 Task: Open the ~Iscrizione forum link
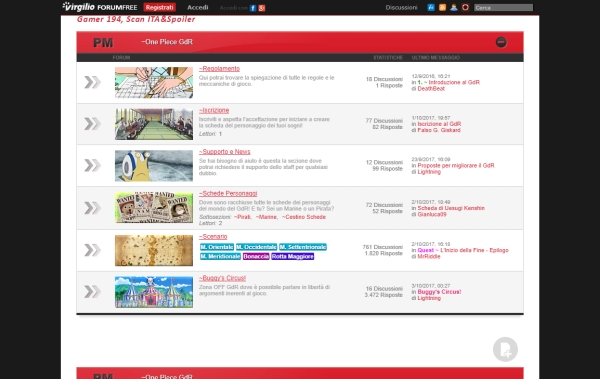(x=214, y=110)
